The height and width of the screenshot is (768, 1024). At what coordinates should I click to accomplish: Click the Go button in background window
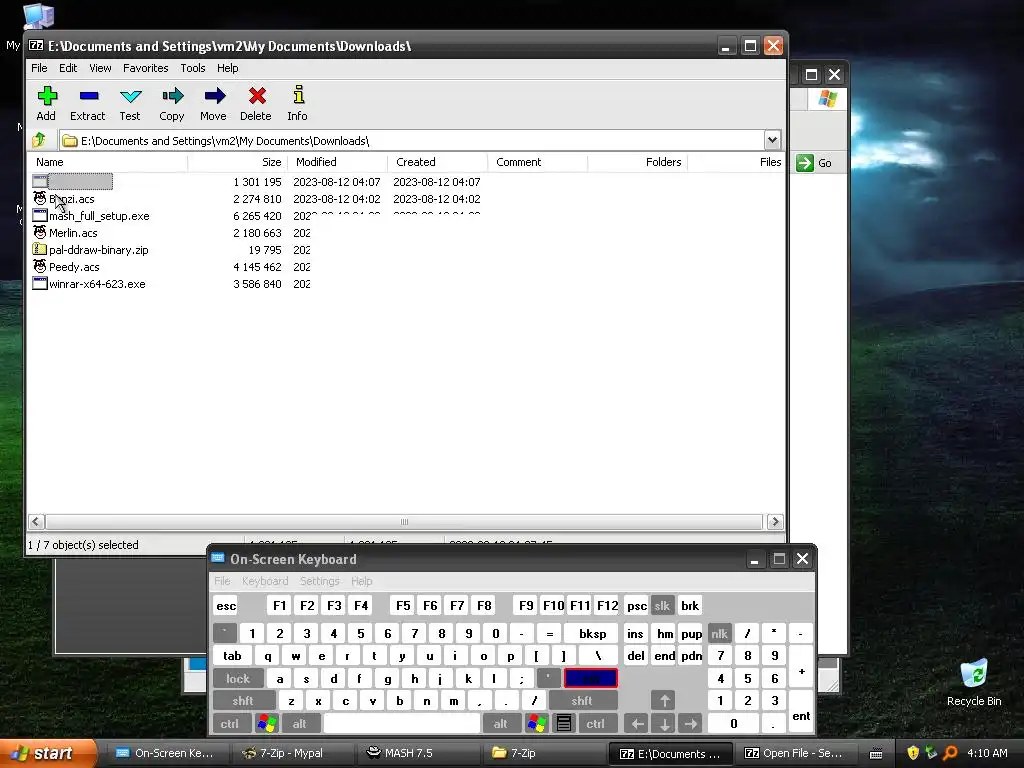click(x=814, y=163)
